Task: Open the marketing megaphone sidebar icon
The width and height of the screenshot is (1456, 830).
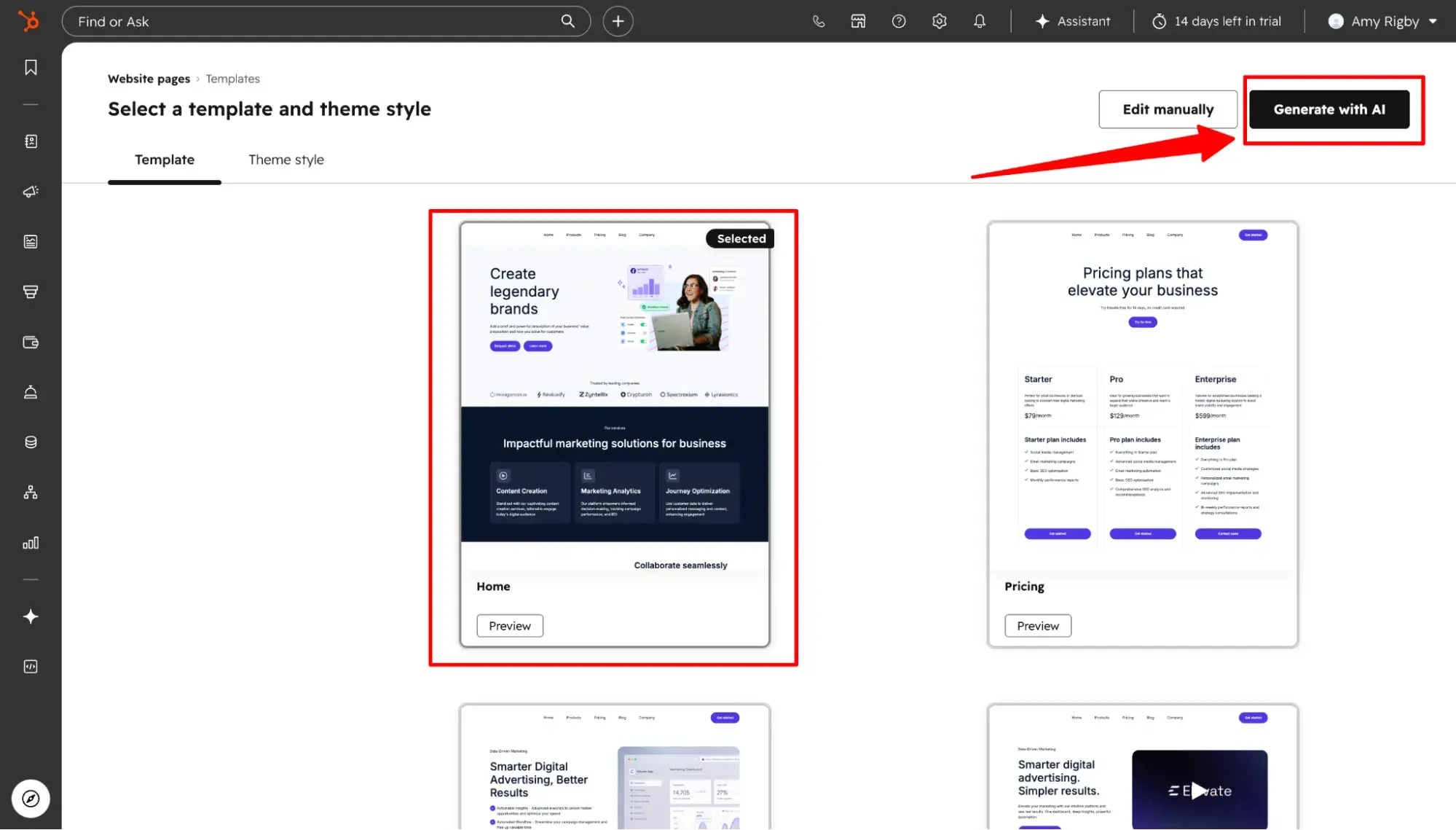Action: pos(31,192)
